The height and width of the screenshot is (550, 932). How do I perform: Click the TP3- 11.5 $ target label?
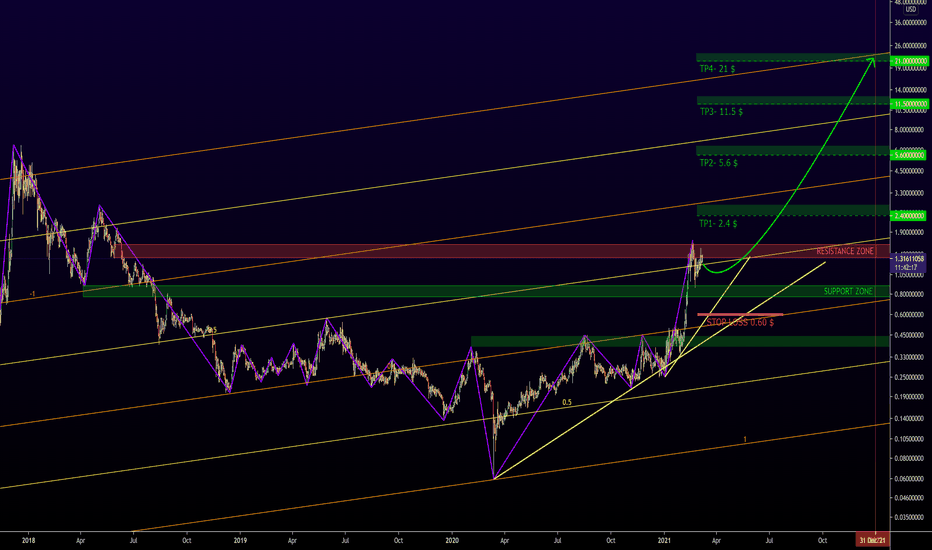click(x=721, y=112)
